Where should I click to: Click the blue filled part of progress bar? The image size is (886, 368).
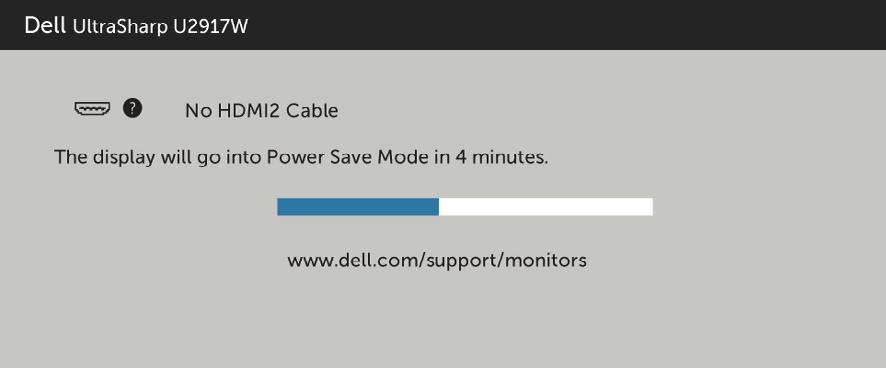358,207
